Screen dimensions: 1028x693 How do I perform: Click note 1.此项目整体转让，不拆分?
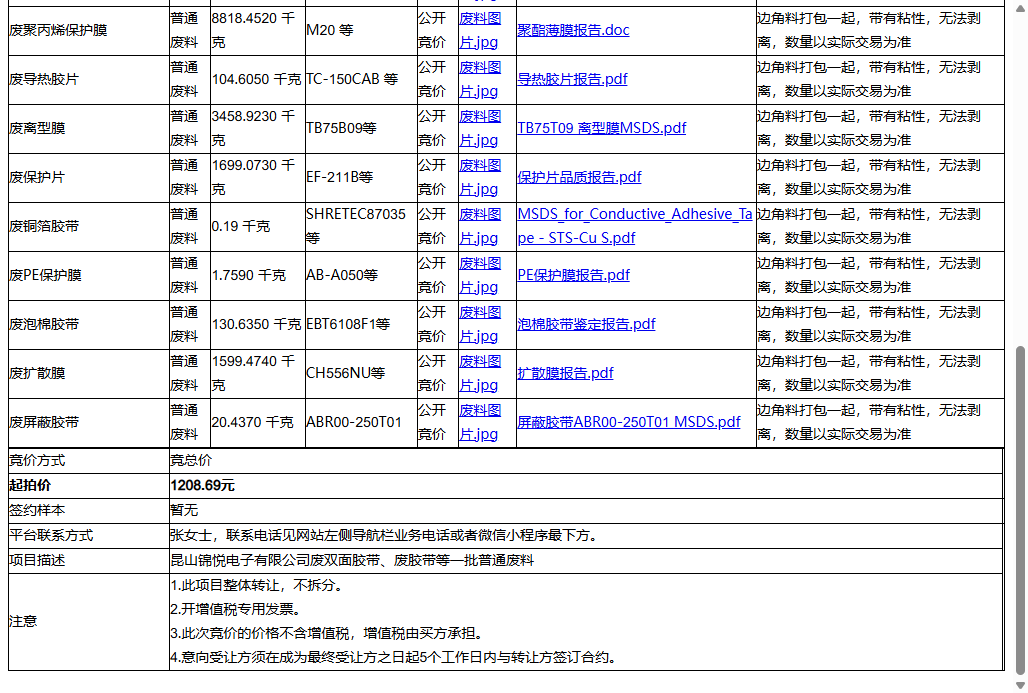pyautogui.click(x=258, y=585)
